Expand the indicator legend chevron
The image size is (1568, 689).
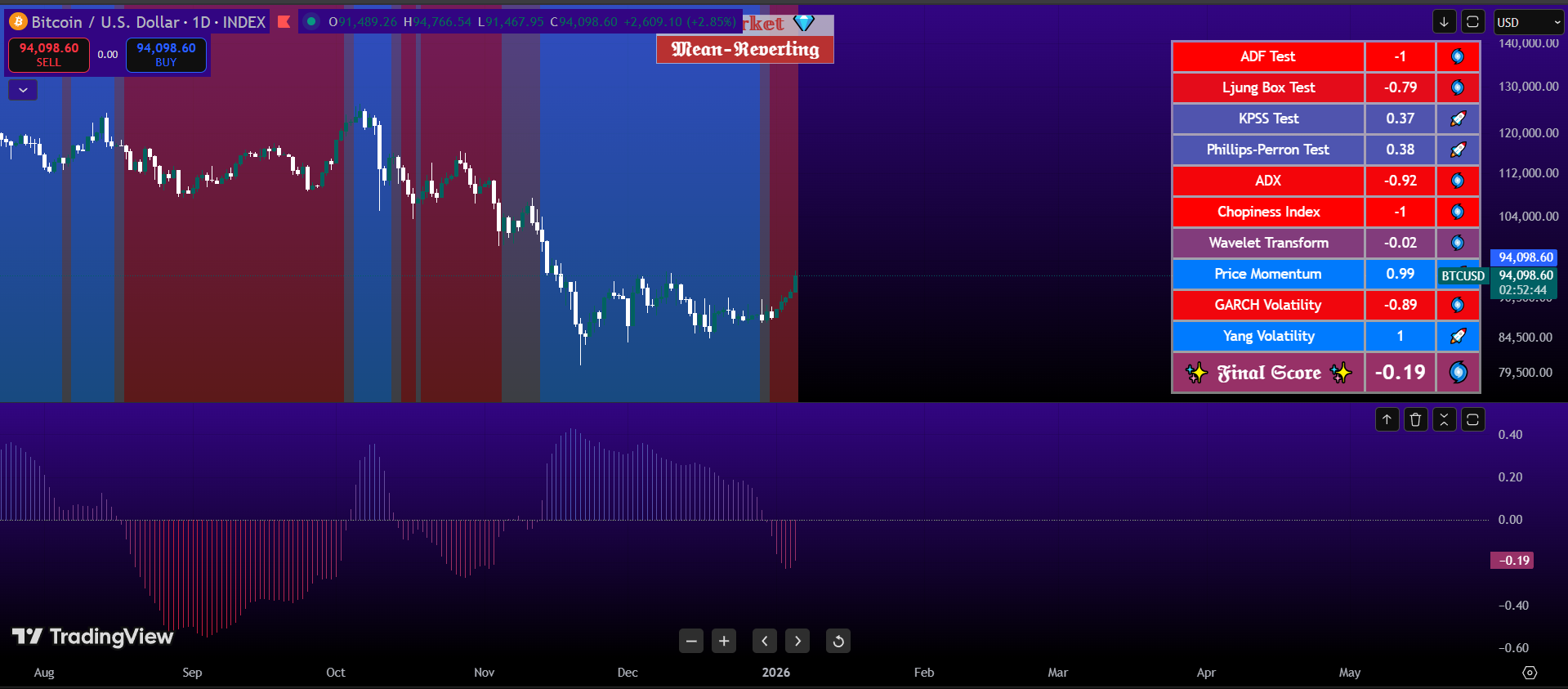[x=23, y=90]
